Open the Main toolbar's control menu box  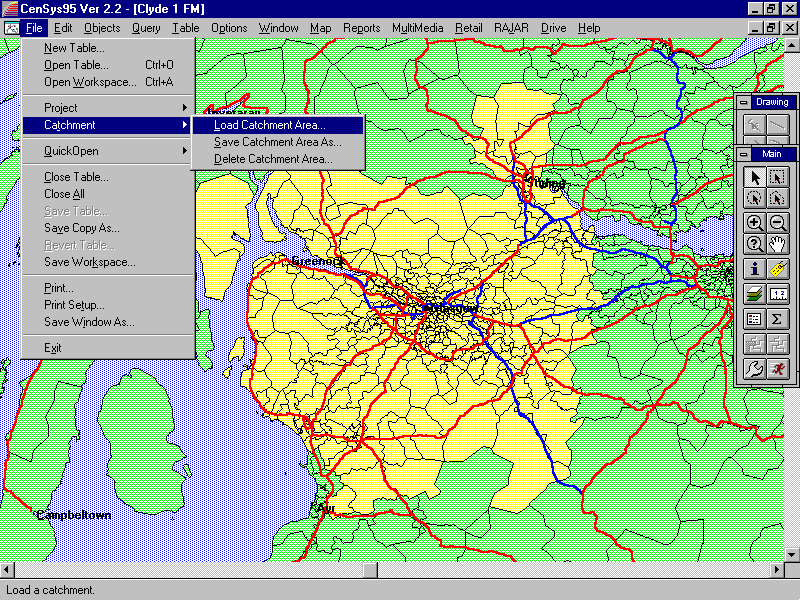tap(743, 154)
